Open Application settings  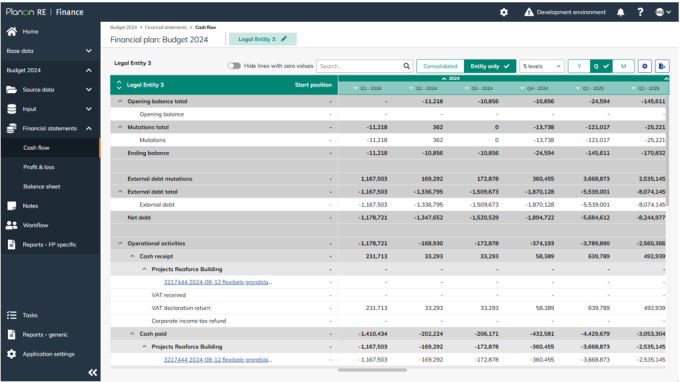point(48,354)
